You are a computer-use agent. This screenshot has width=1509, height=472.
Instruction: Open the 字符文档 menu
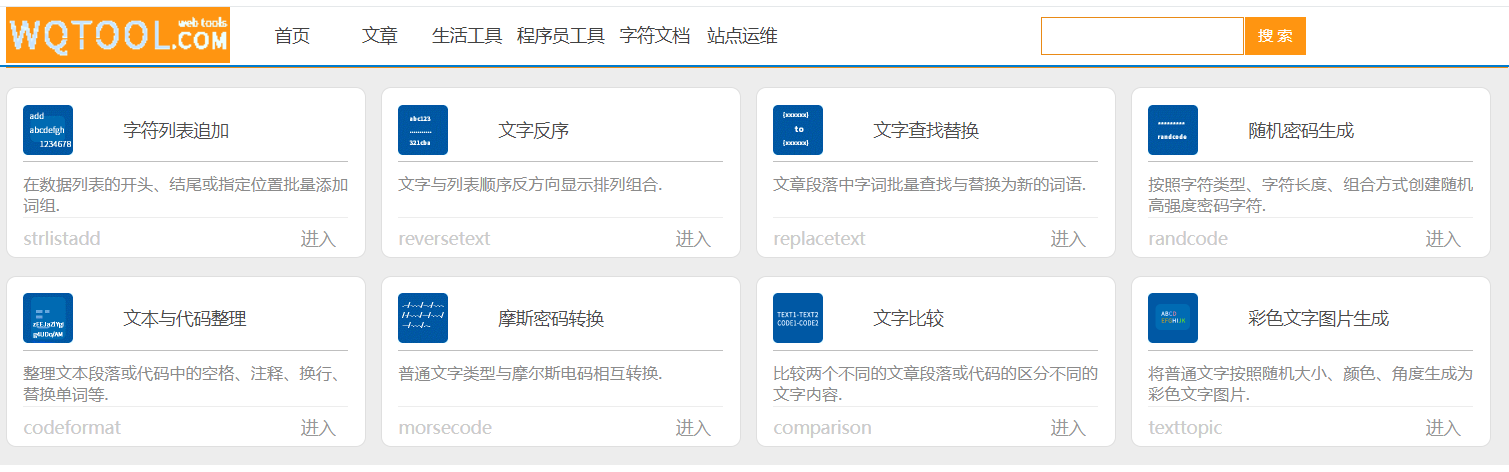tap(655, 36)
